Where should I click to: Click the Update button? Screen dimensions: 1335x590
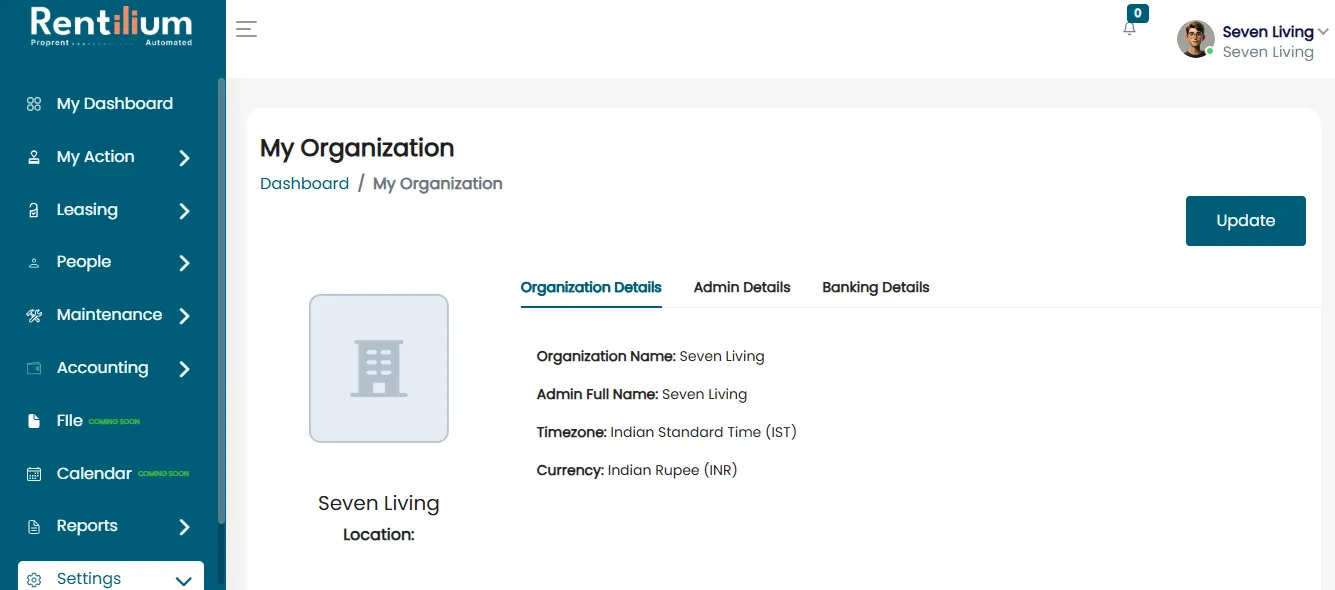click(x=1246, y=221)
